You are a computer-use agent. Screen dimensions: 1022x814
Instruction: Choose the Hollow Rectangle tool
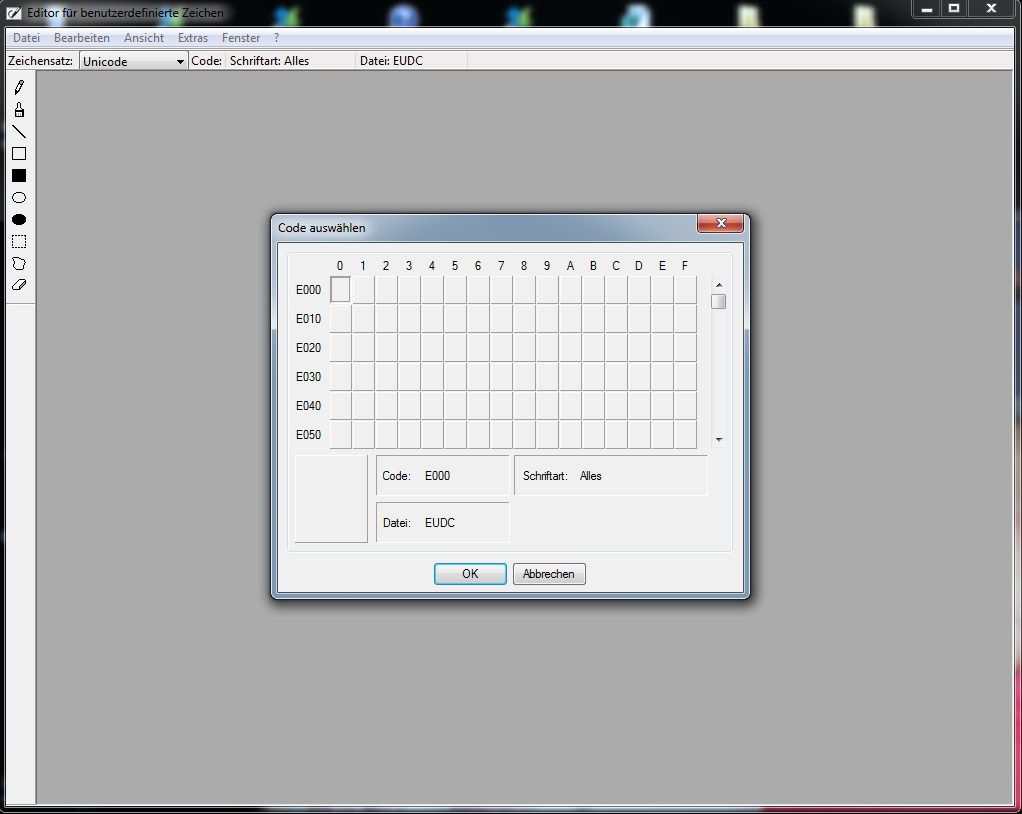click(18, 154)
